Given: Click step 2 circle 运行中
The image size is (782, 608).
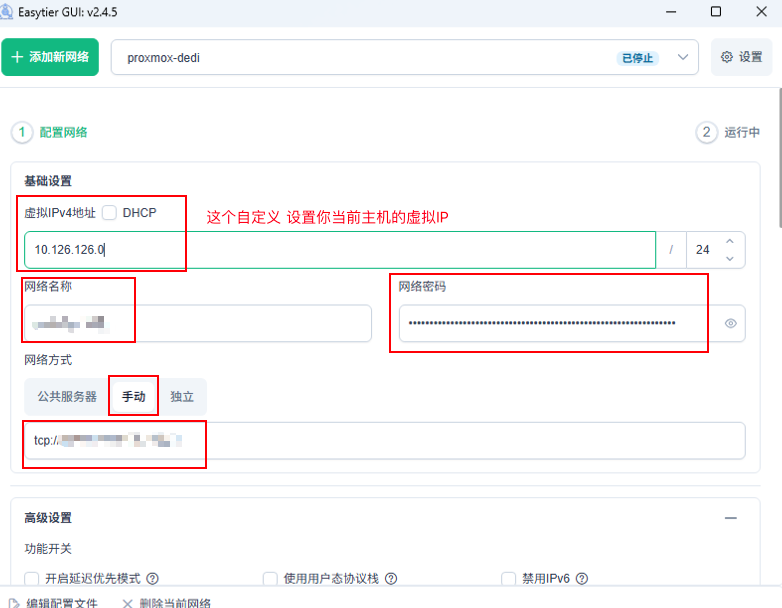Looking at the screenshot, I should (x=706, y=132).
